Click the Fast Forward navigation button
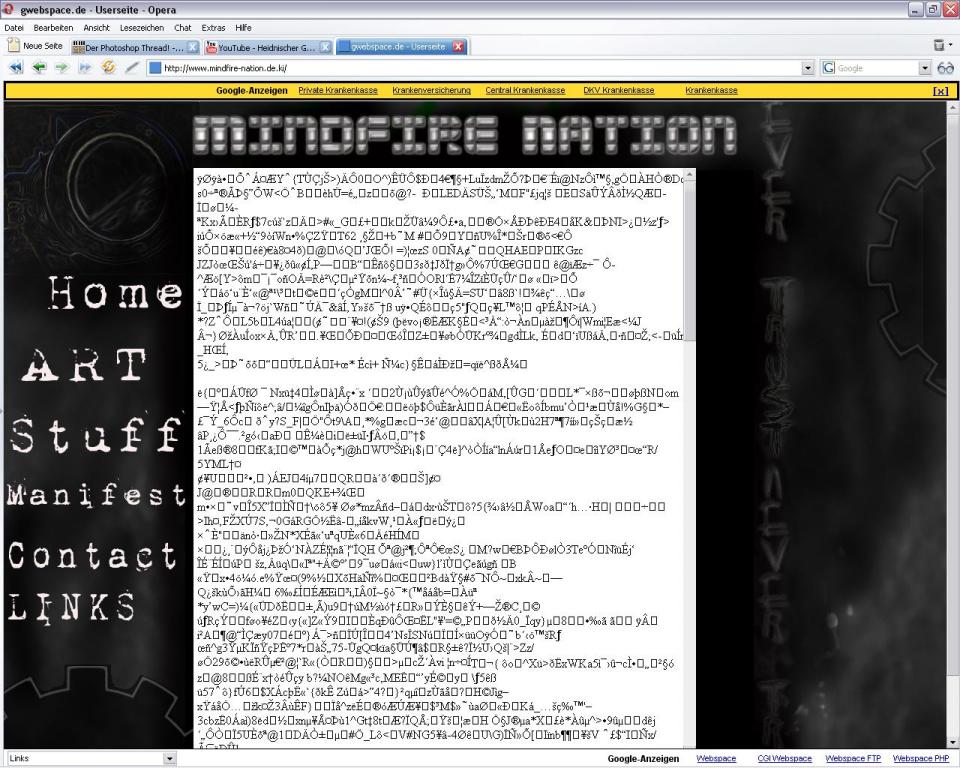Viewport: 960px width, 768px height. tap(84, 67)
